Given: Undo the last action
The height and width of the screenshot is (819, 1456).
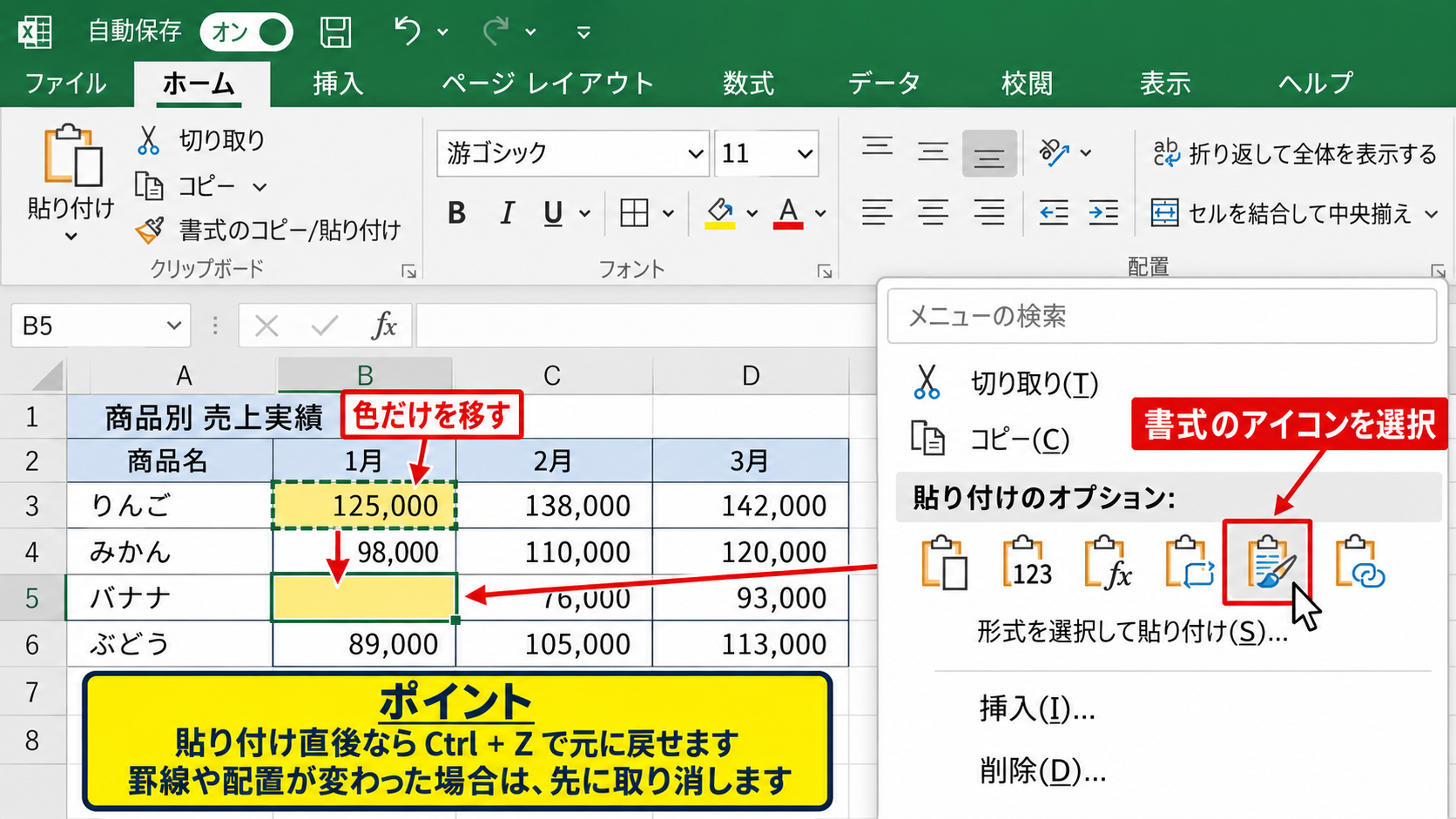Looking at the screenshot, I should [407, 31].
